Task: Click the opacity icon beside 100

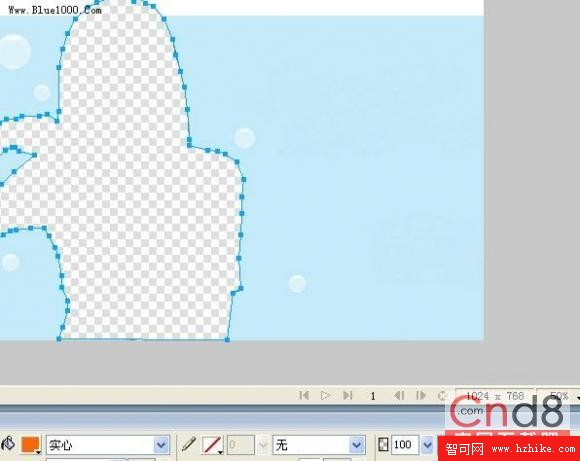Action: tap(383, 444)
